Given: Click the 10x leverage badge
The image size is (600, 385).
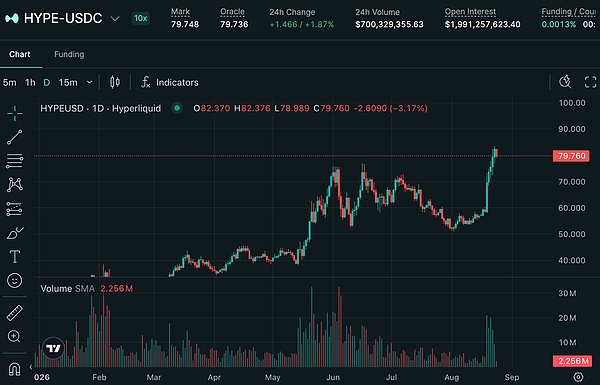Looking at the screenshot, I should coord(140,18).
